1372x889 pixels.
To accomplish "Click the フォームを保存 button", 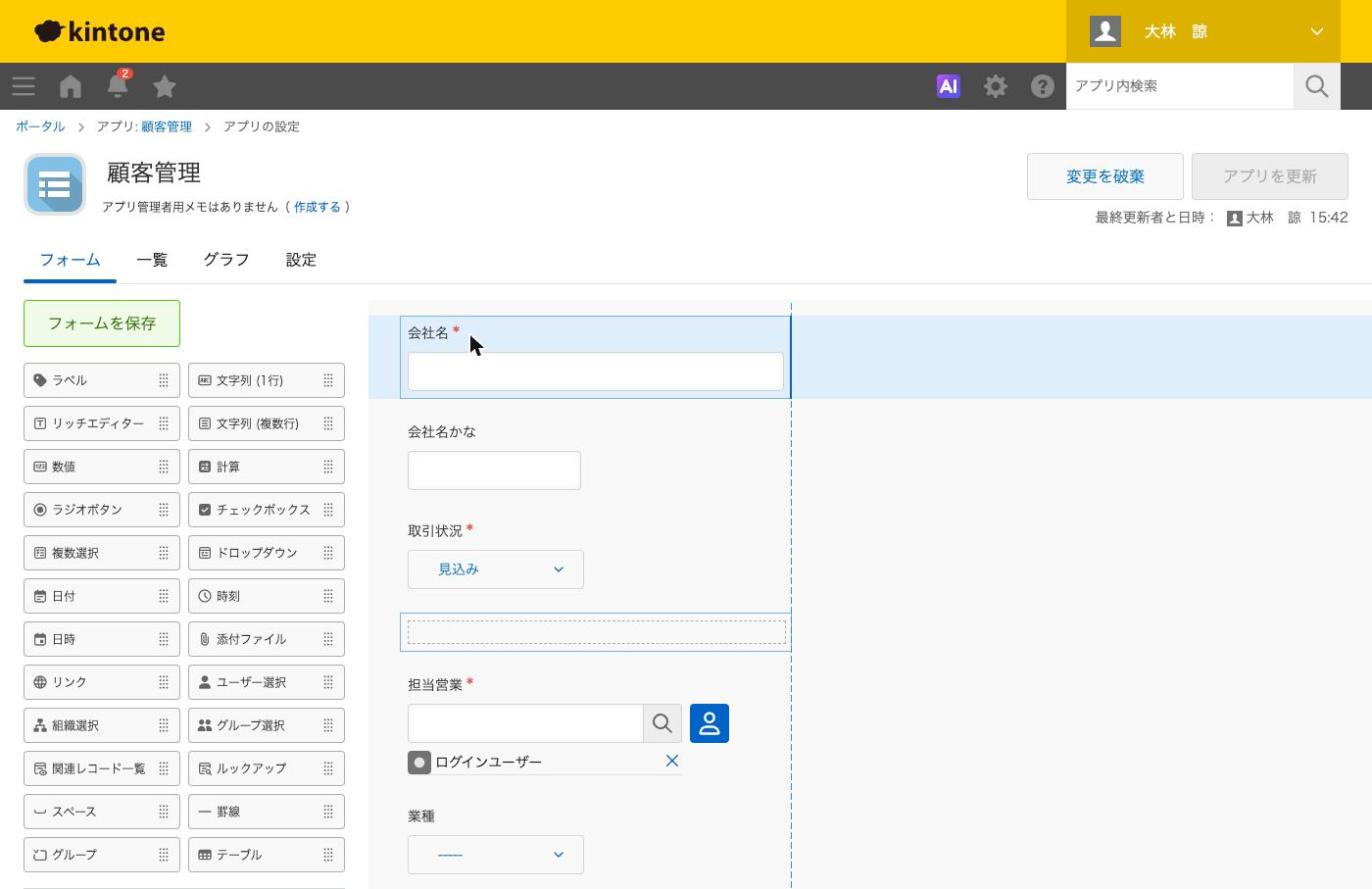I will pos(102,323).
